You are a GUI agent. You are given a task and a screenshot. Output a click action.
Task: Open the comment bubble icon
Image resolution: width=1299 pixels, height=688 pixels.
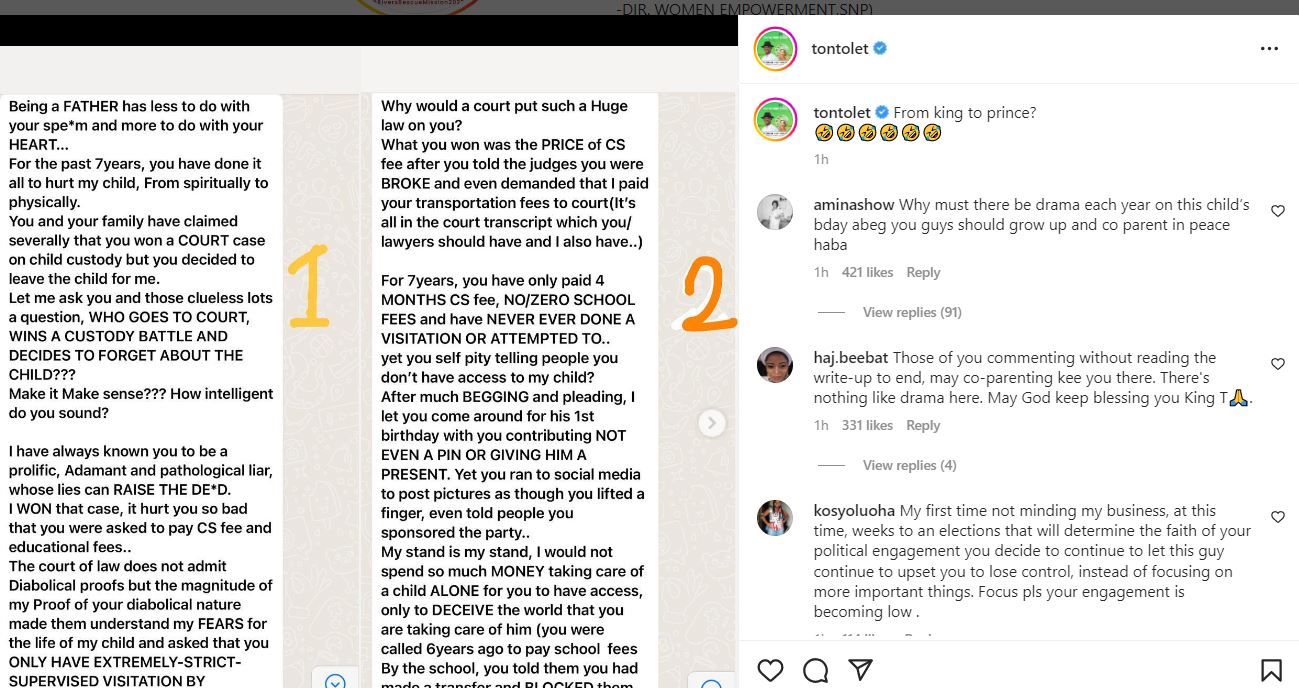point(815,669)
